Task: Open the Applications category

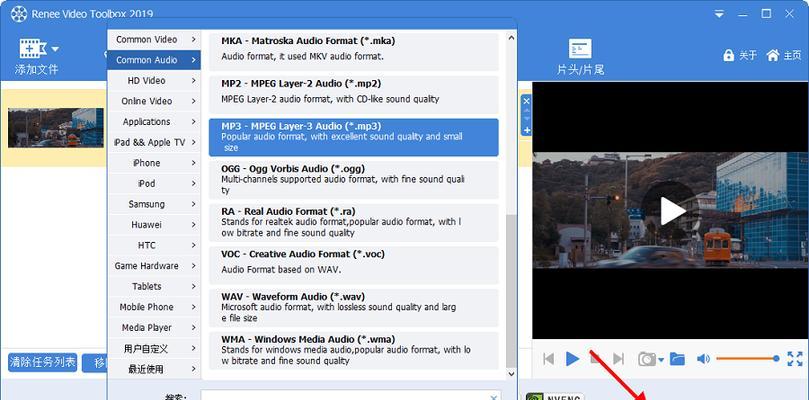Action: (x=154, y=122)
